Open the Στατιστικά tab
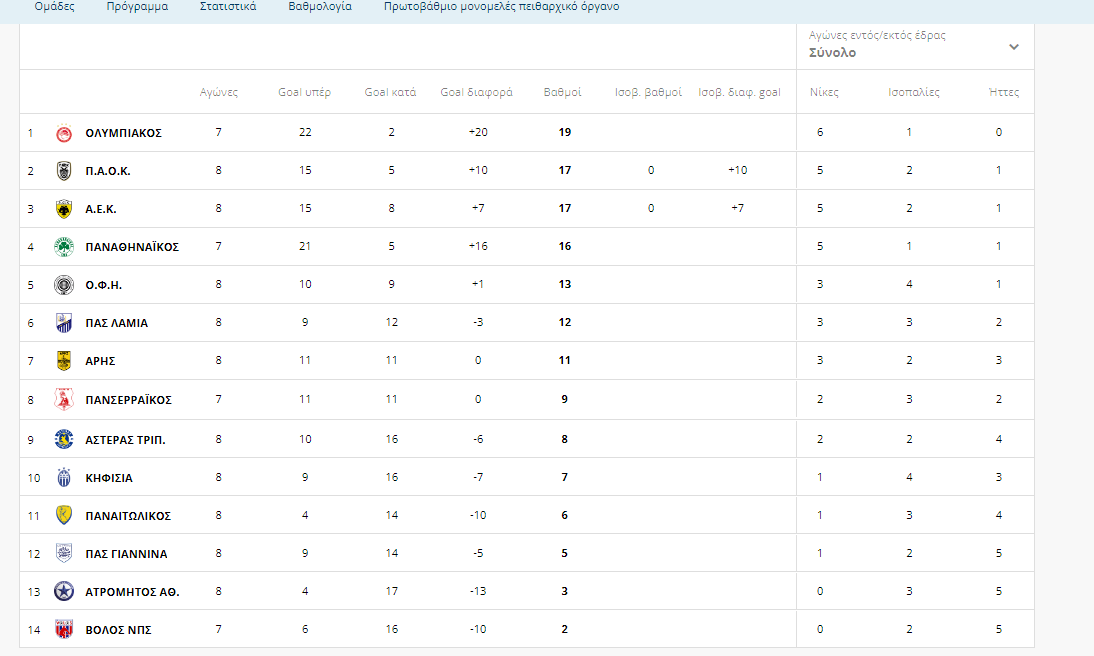 click(x=228, y=6)
